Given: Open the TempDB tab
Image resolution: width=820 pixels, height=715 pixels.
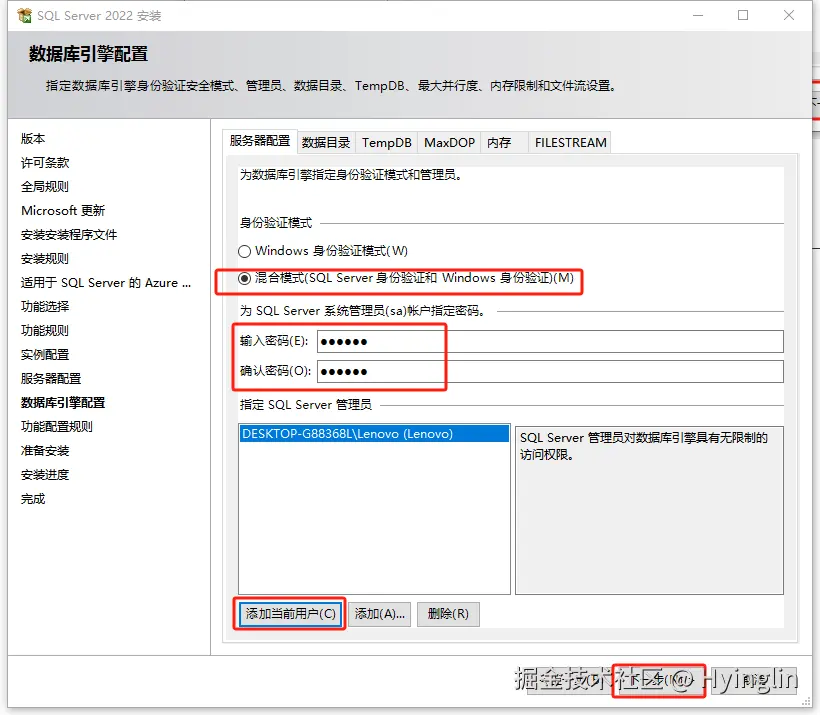Looking at the screenshot, I should 386,143.
